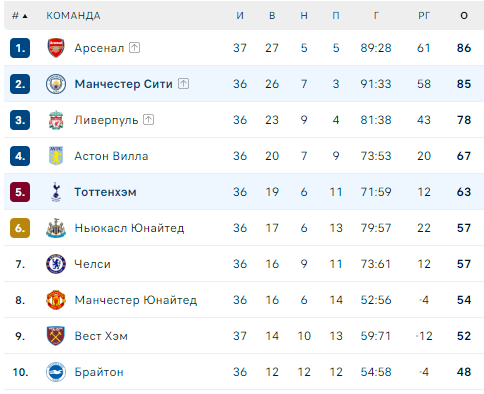Open the Тоттенхэм team link
Viewport: 484px width, 394px height.
click(105, 192)
